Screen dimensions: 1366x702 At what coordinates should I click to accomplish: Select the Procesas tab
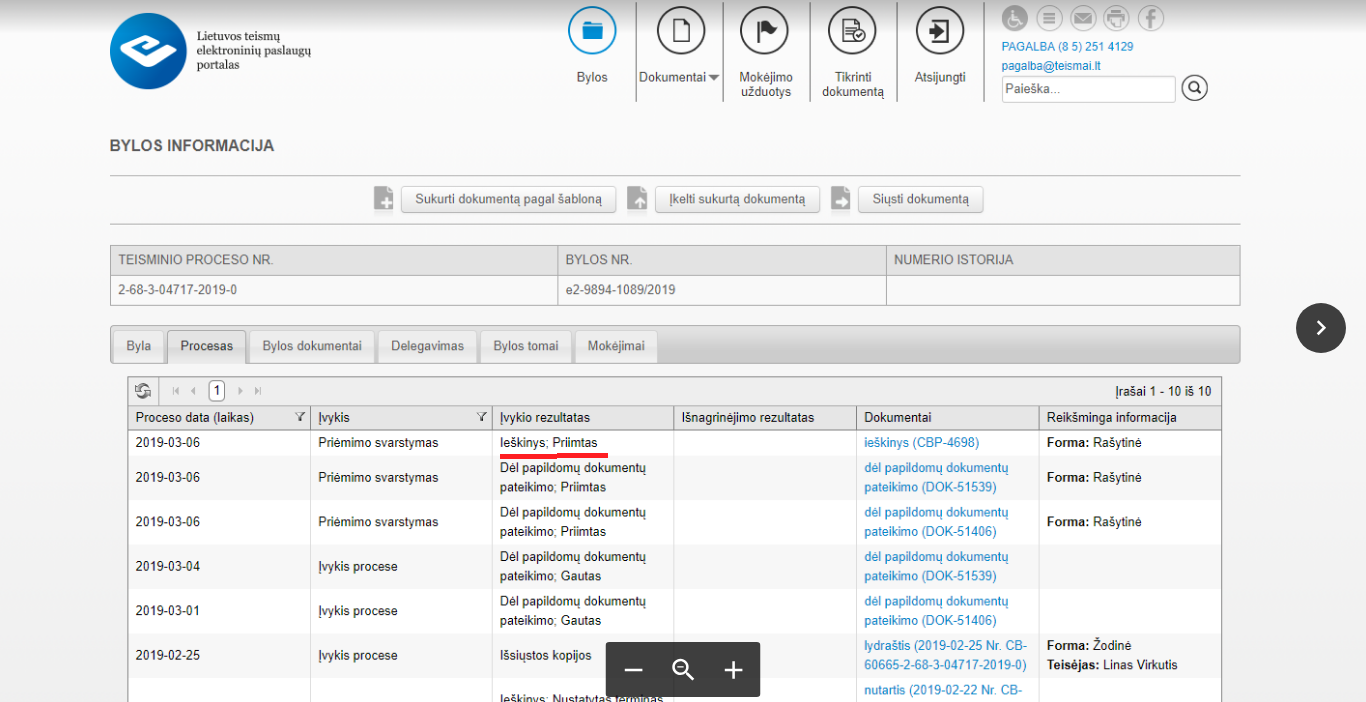click(x=207, y=346)
